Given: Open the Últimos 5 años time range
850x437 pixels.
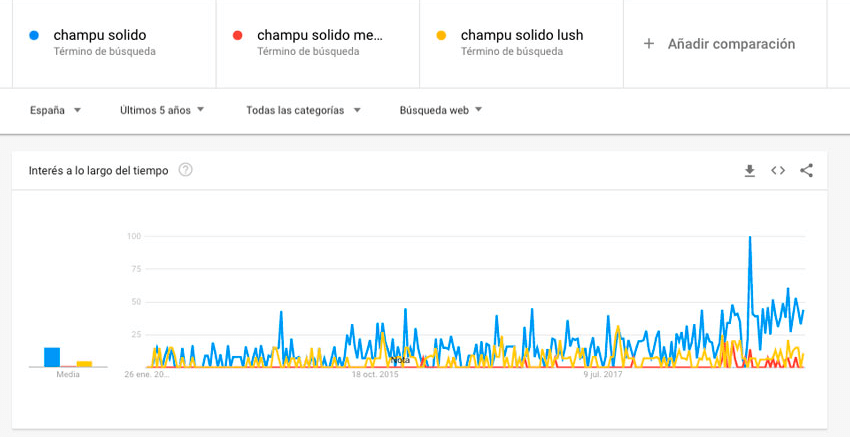Looking at the screenshot, I should click(x=162, y=111).
